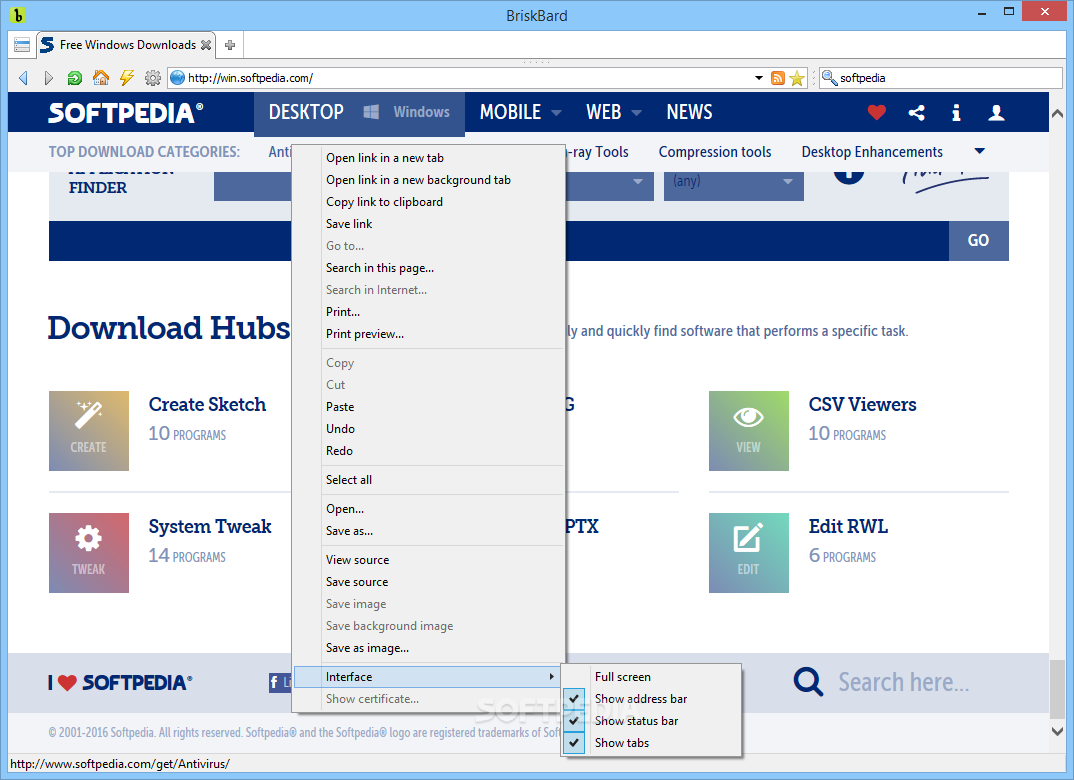Click the Softpedia logo in the header
This screenshot has width=1074, height=780.
point(125,113)
